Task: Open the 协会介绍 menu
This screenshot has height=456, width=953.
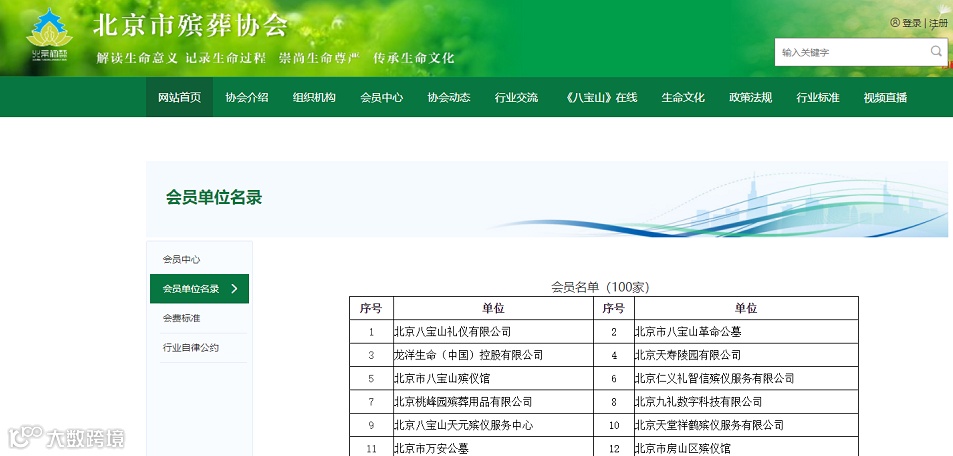Action: [247, 97]
